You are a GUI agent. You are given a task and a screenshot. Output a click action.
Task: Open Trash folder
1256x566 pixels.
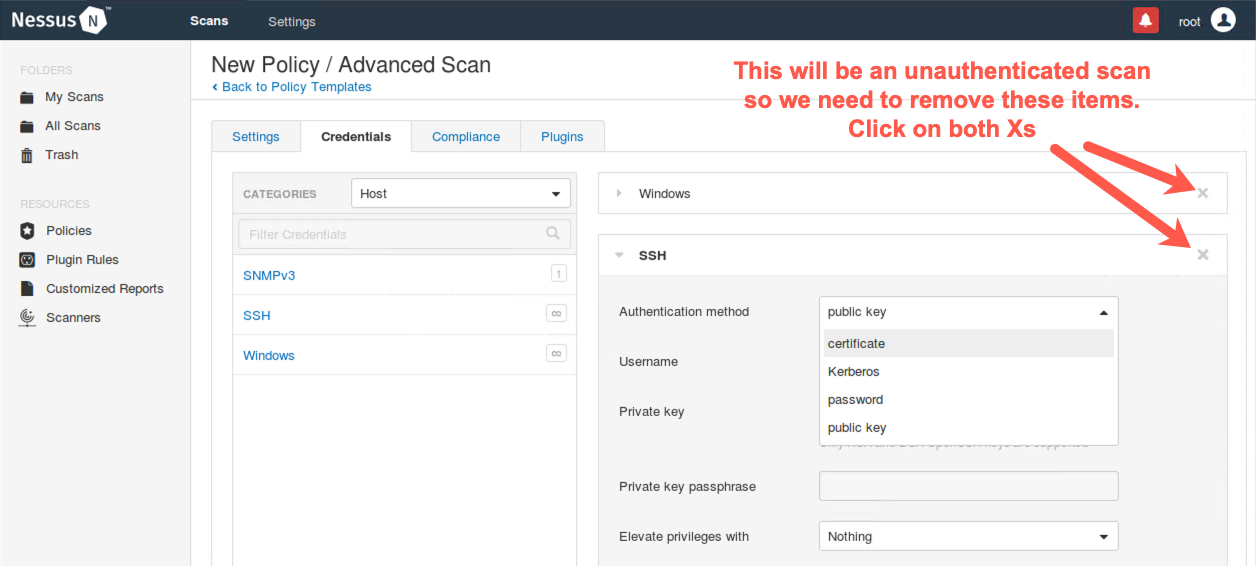pyautogui.click(x=62, y=155)
